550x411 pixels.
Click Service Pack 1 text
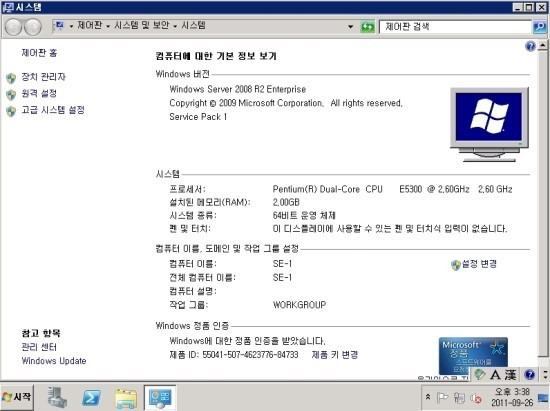click(x=198, y=117)
